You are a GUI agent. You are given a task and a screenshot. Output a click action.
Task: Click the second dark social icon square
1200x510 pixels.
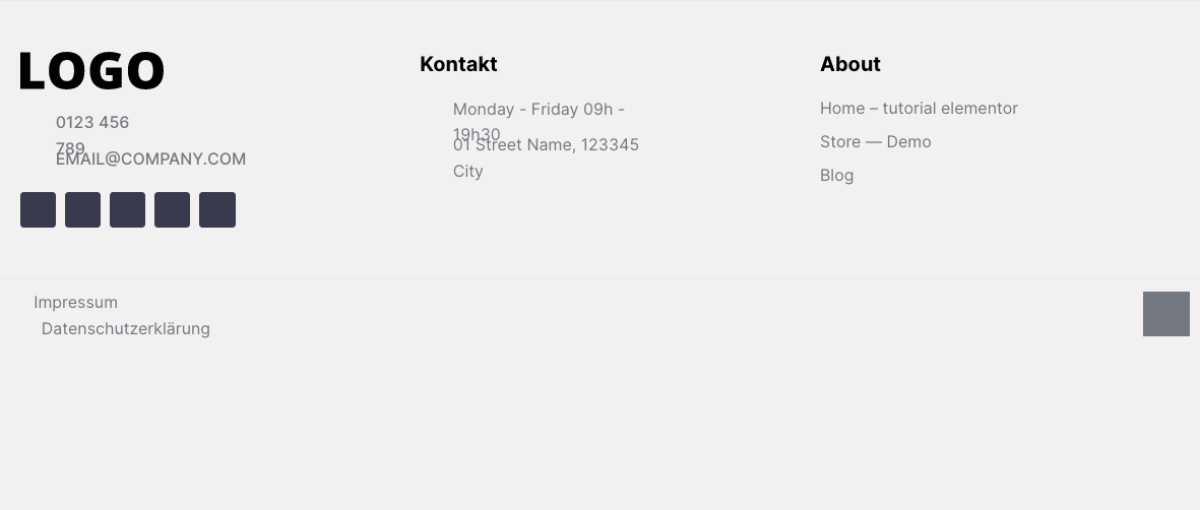[83, 210]
